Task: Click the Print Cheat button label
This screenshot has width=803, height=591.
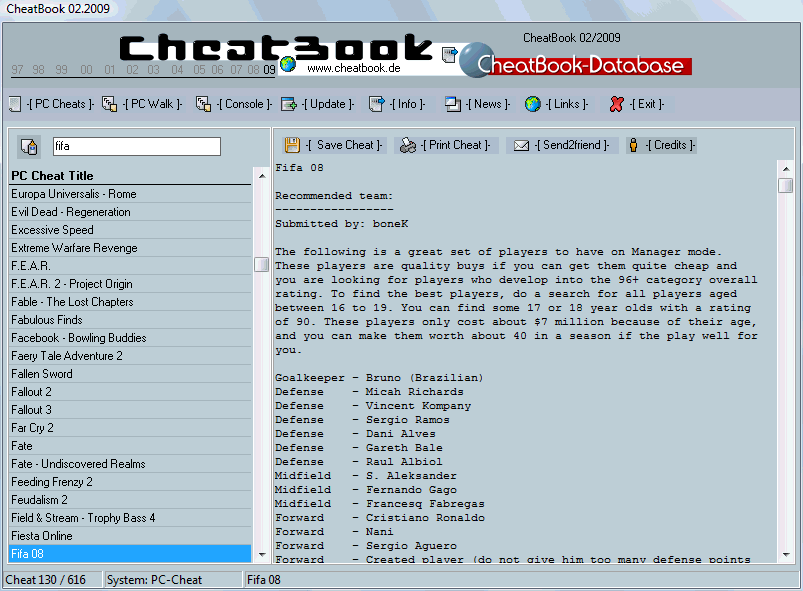Action: point(455,145)
